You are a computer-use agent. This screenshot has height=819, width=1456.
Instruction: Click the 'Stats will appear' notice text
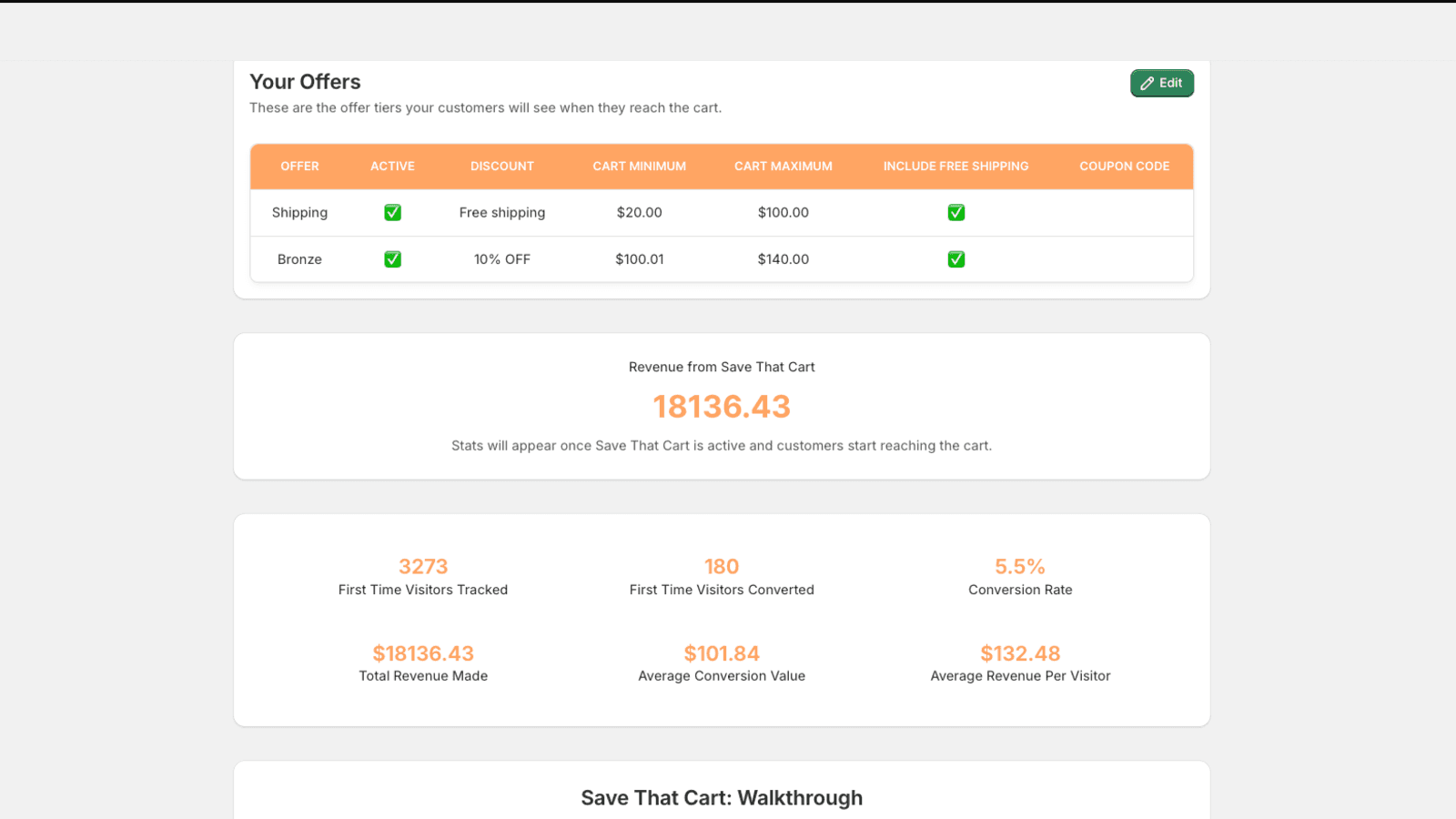pos(722,446)
